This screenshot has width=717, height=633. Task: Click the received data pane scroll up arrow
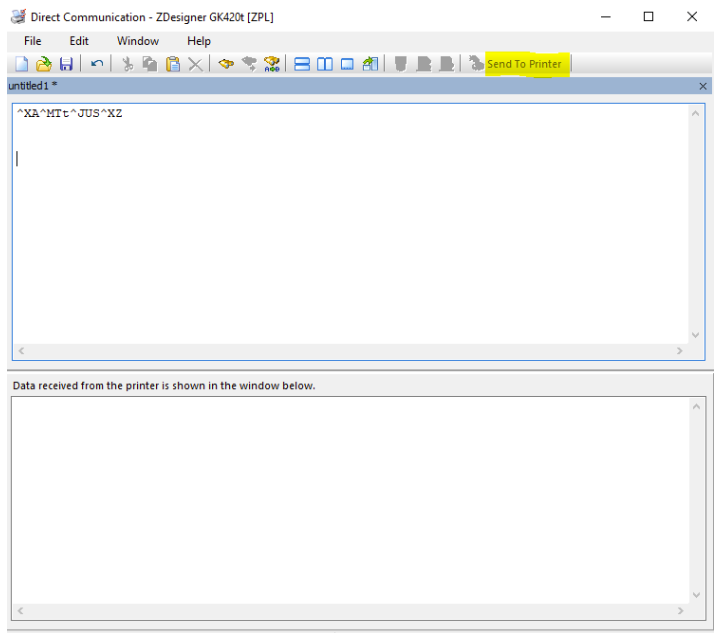click(696, 407)
